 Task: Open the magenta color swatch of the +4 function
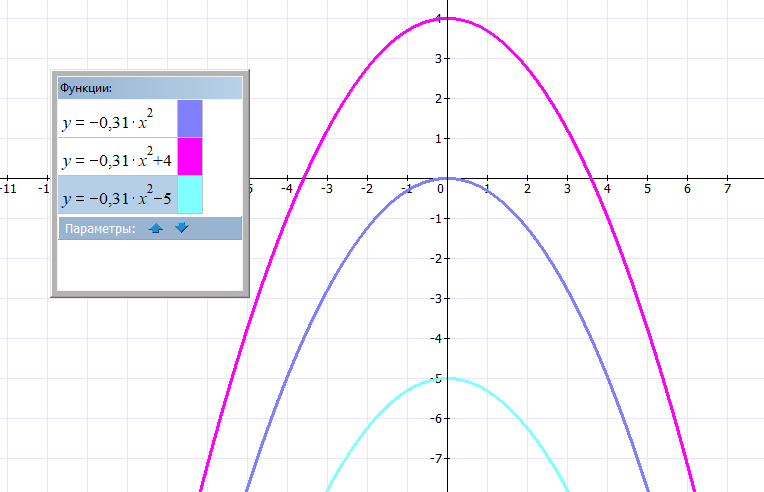190,157
